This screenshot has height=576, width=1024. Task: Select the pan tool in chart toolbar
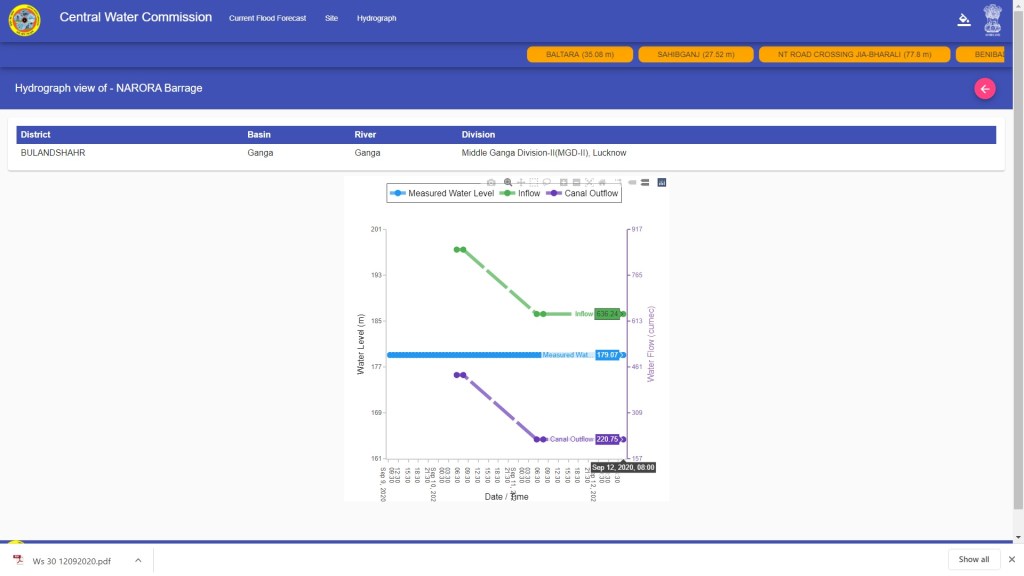pyautogui.click(x=521, y=182)
